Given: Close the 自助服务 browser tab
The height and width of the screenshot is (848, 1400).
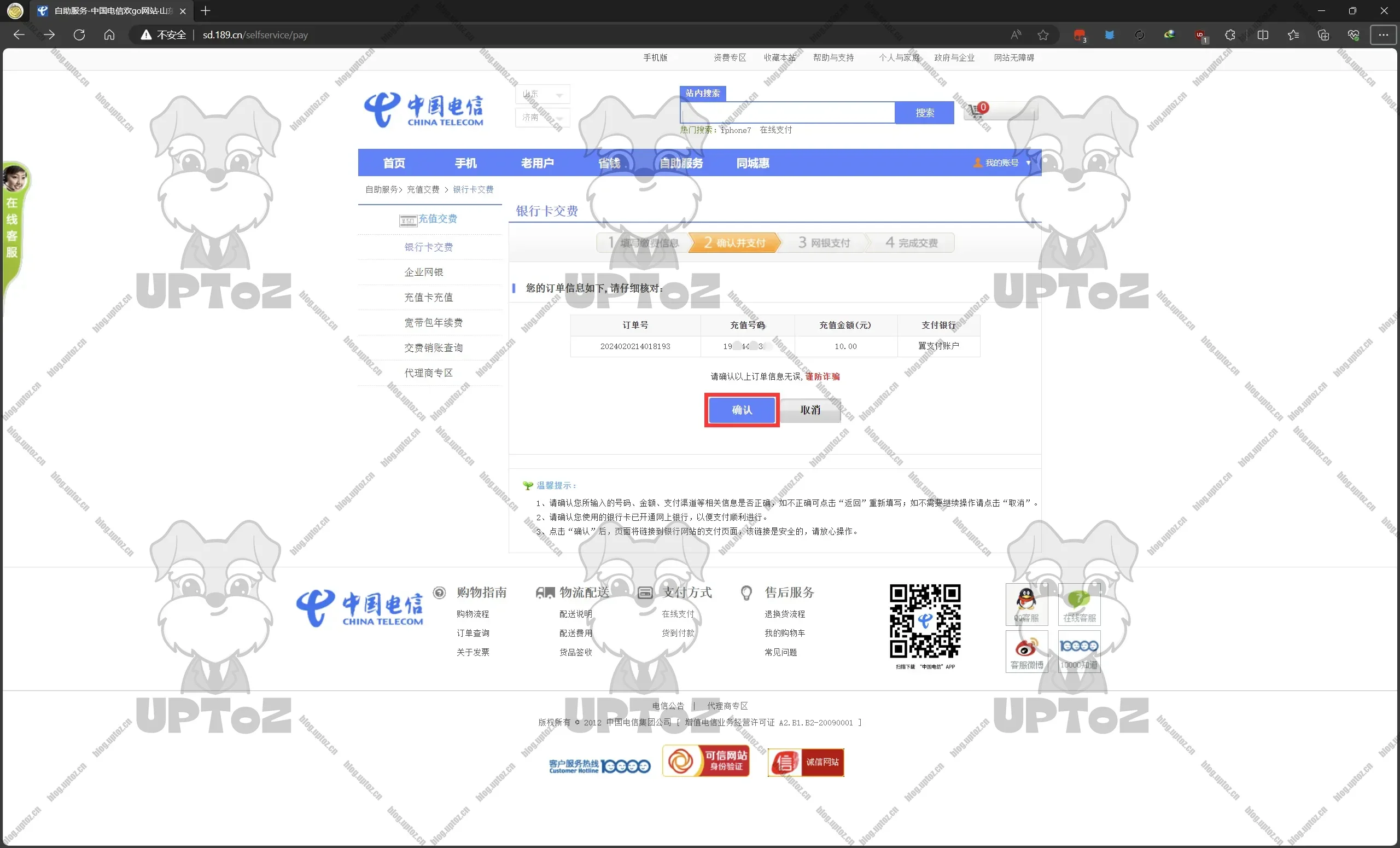Looking at the screenshot, I should (x=183, y=11).
